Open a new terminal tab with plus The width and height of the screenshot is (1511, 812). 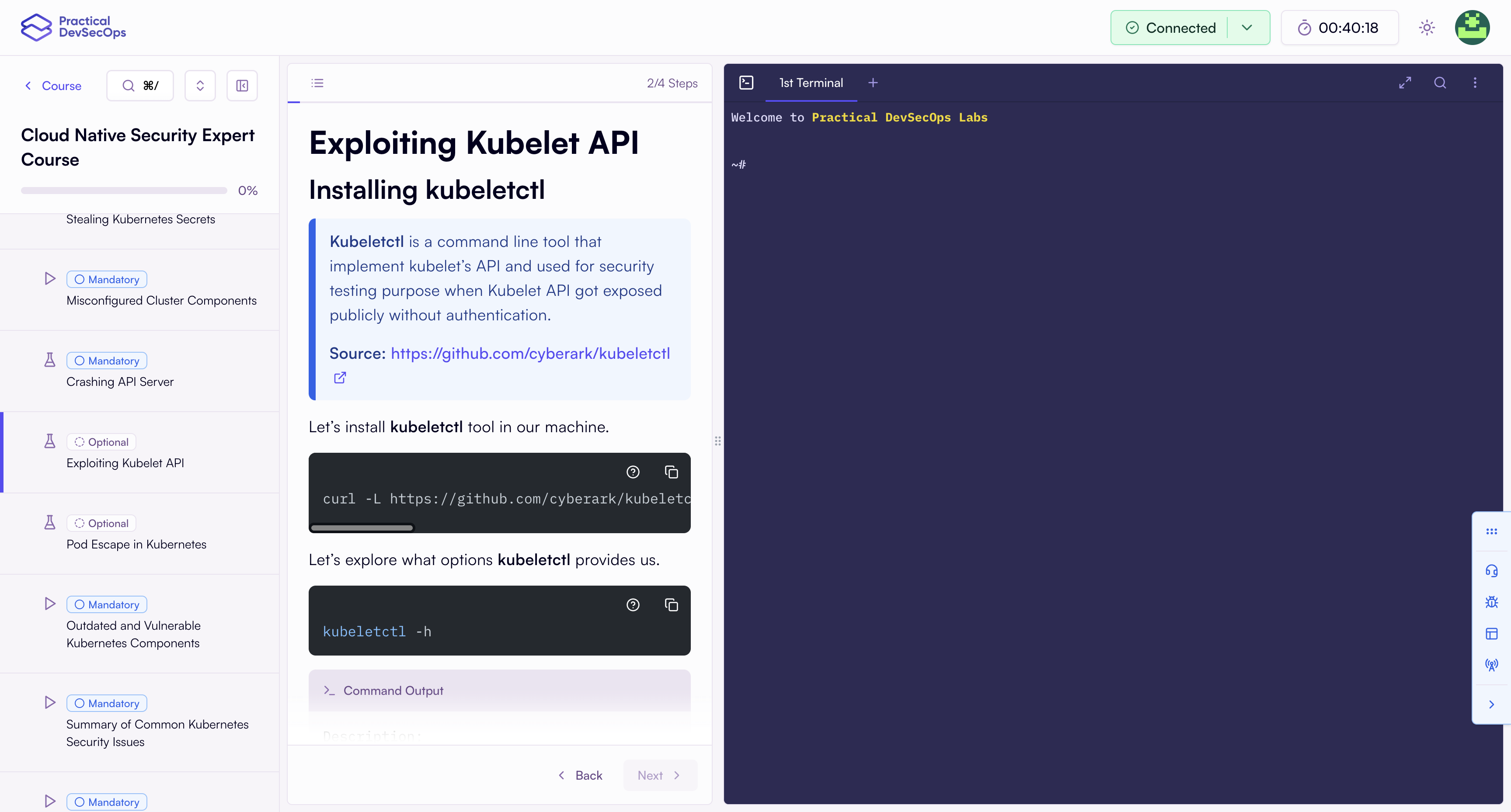pos(873,83)
